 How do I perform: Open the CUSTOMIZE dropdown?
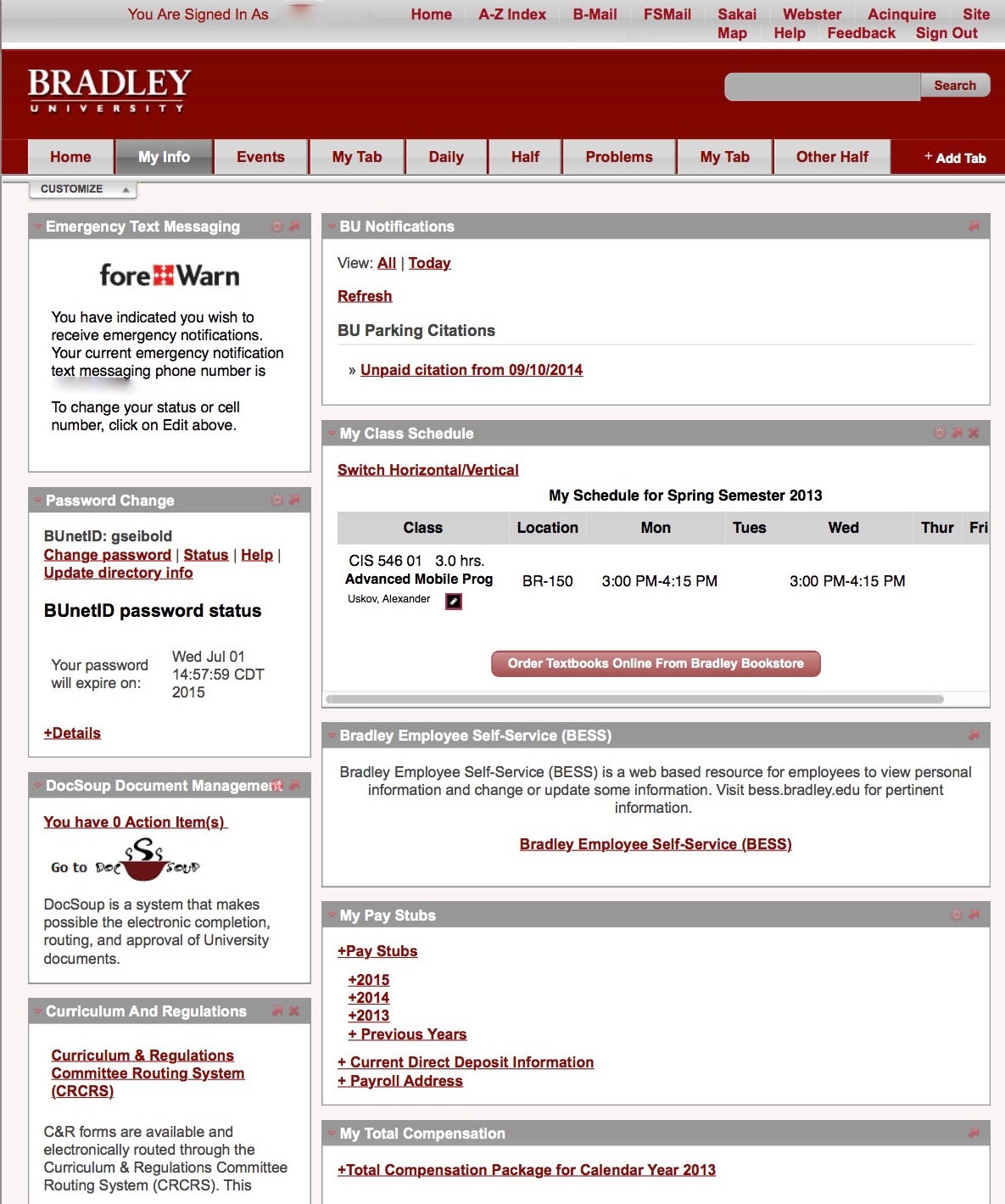click(x=83, y=189)
